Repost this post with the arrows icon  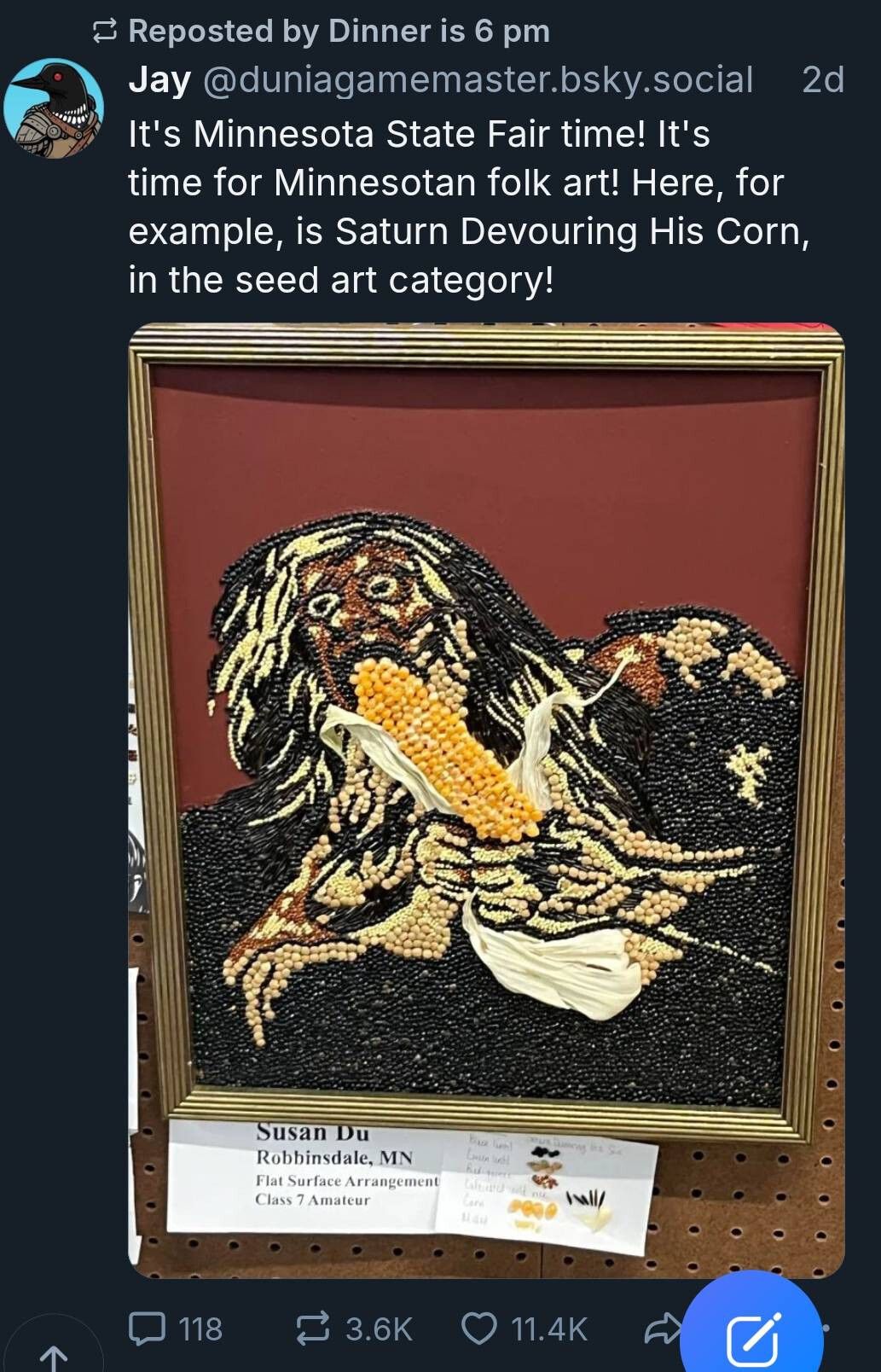tap(312, 1328)
